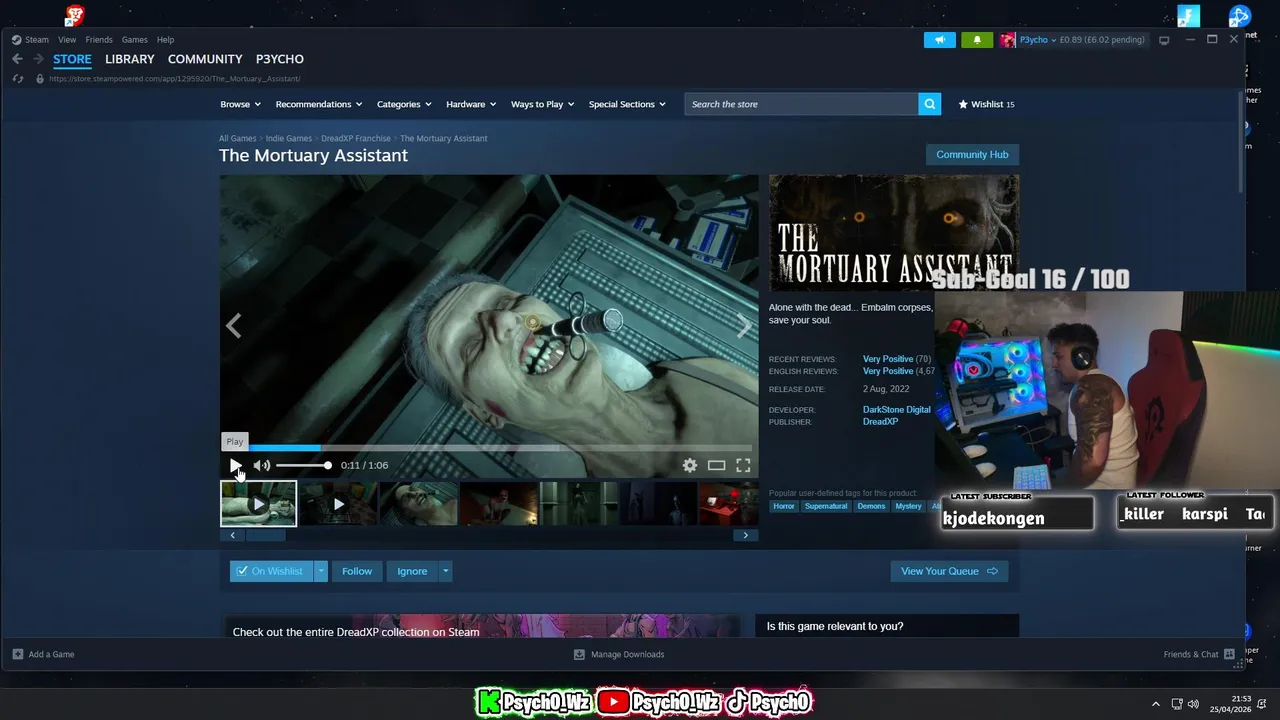Switch trailer to theater mode
The width and height of the screenshot is (1280, 720).
tap(716, 465)
